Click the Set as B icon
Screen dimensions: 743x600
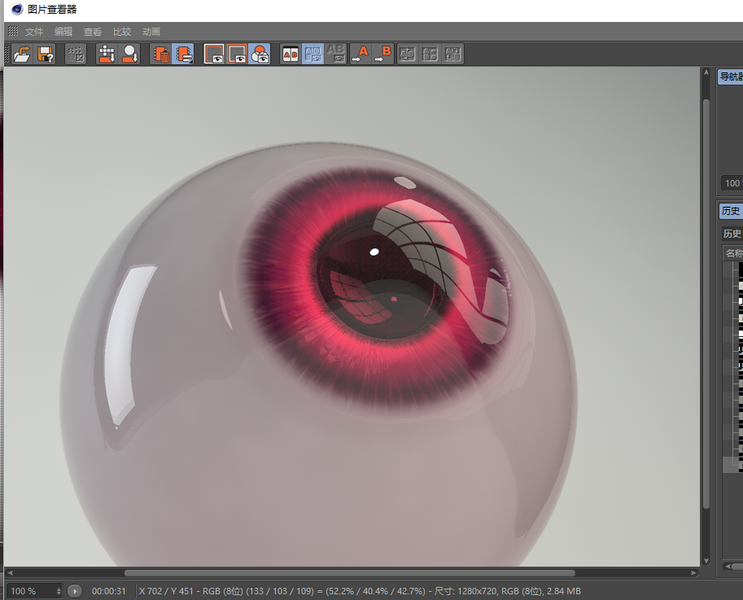coord(383,54)
